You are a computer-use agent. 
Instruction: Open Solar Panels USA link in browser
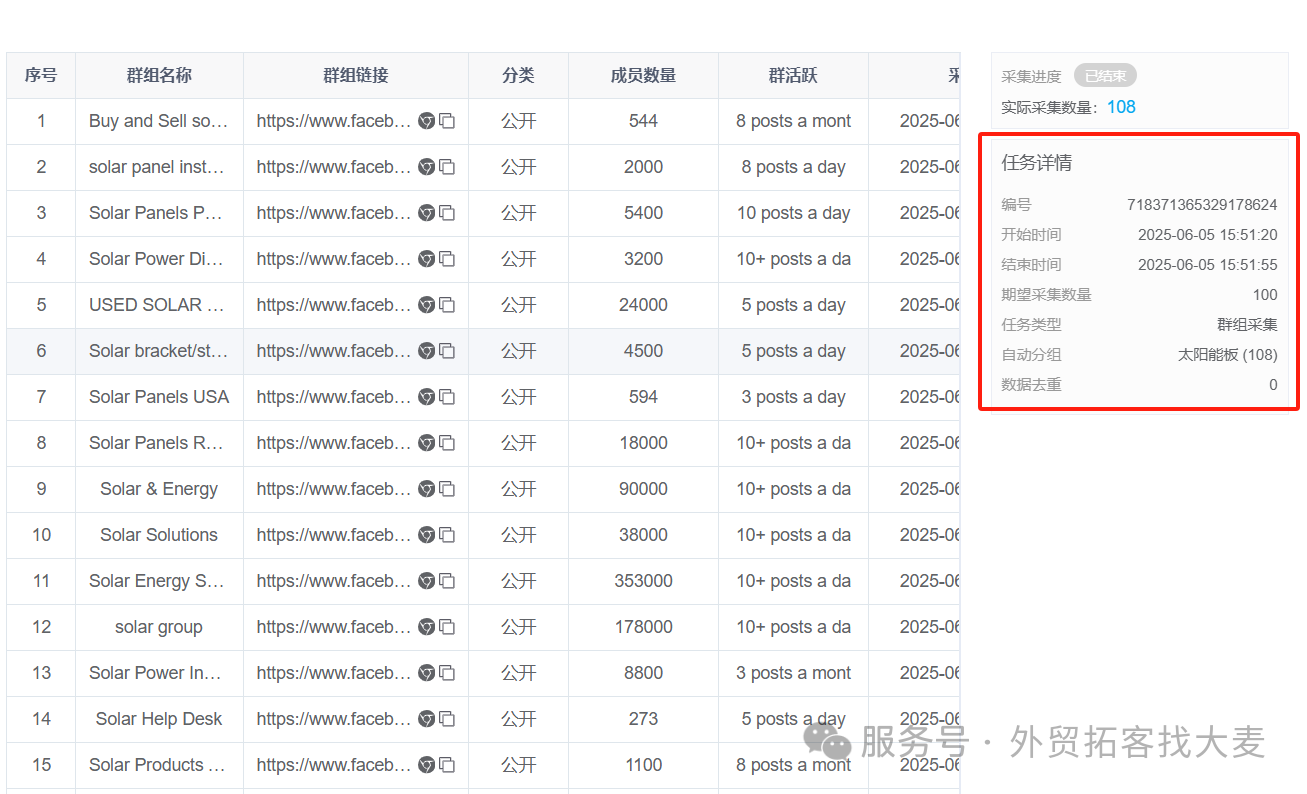coord(427,397)
